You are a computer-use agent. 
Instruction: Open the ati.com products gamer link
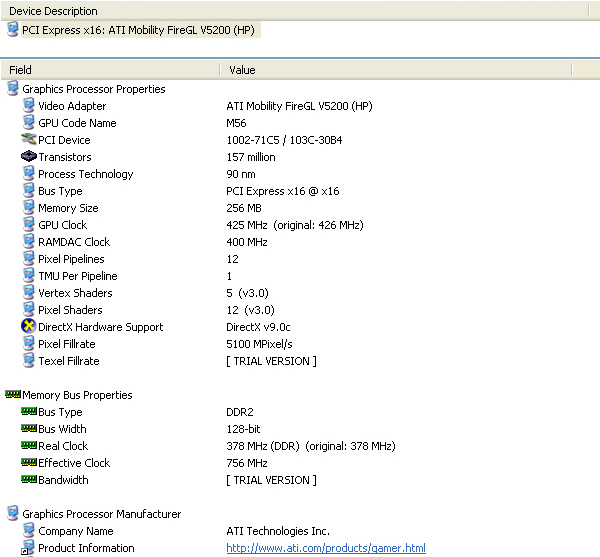coord(326,548)
